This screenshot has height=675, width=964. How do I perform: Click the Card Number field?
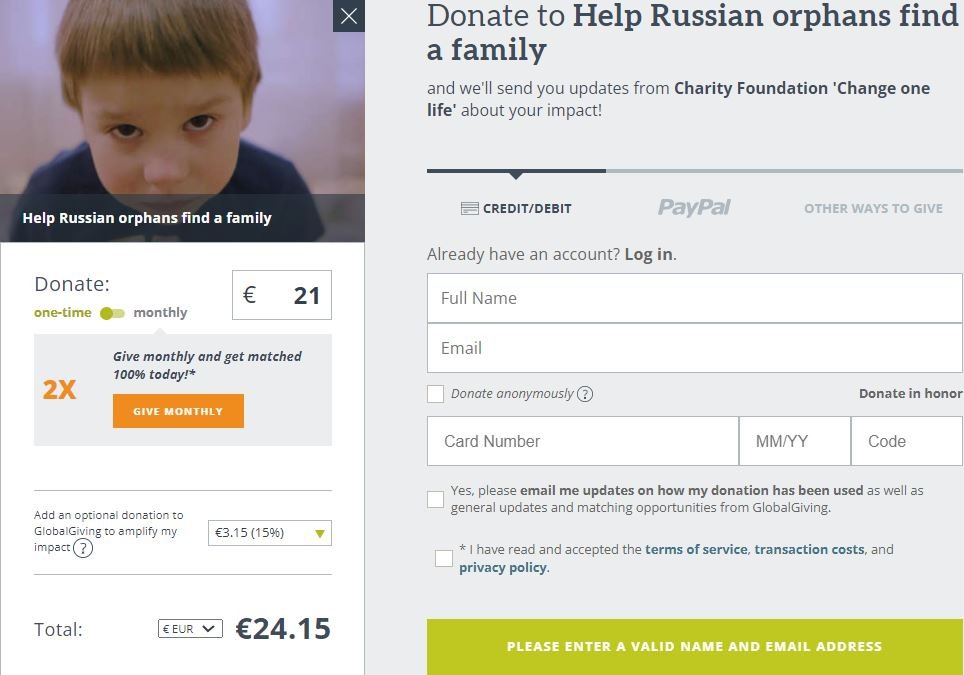(583, 441)
